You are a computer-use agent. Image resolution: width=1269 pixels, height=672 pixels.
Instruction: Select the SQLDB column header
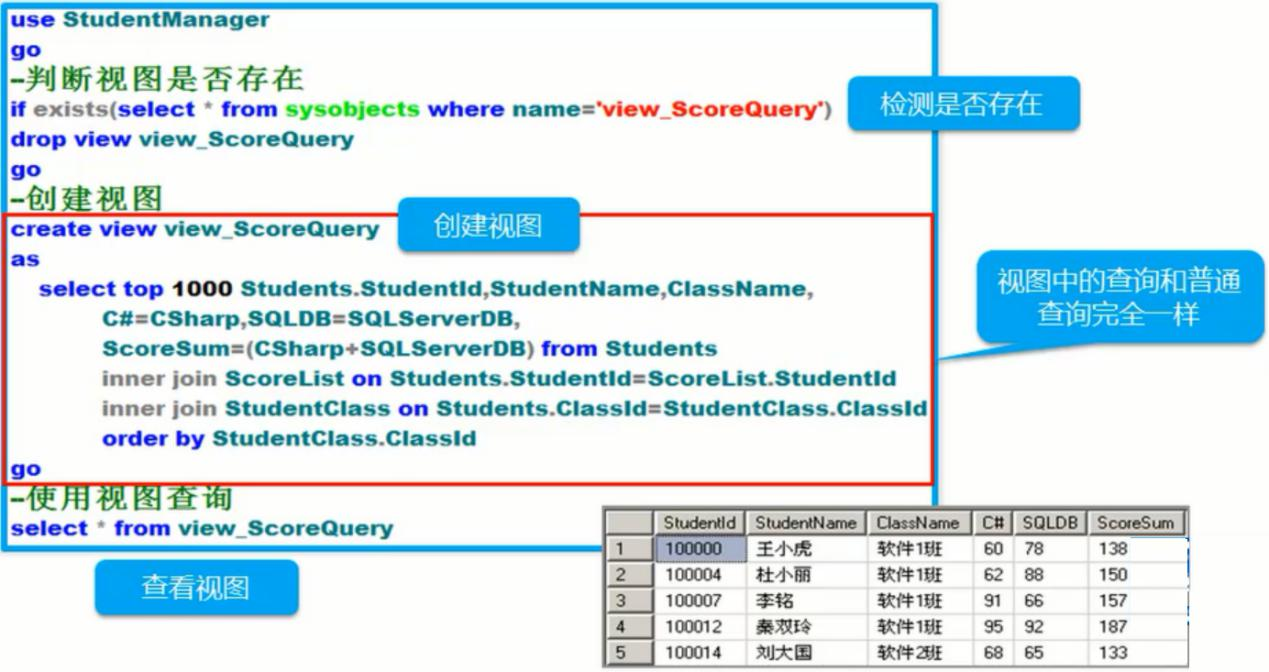point(1049,522)
